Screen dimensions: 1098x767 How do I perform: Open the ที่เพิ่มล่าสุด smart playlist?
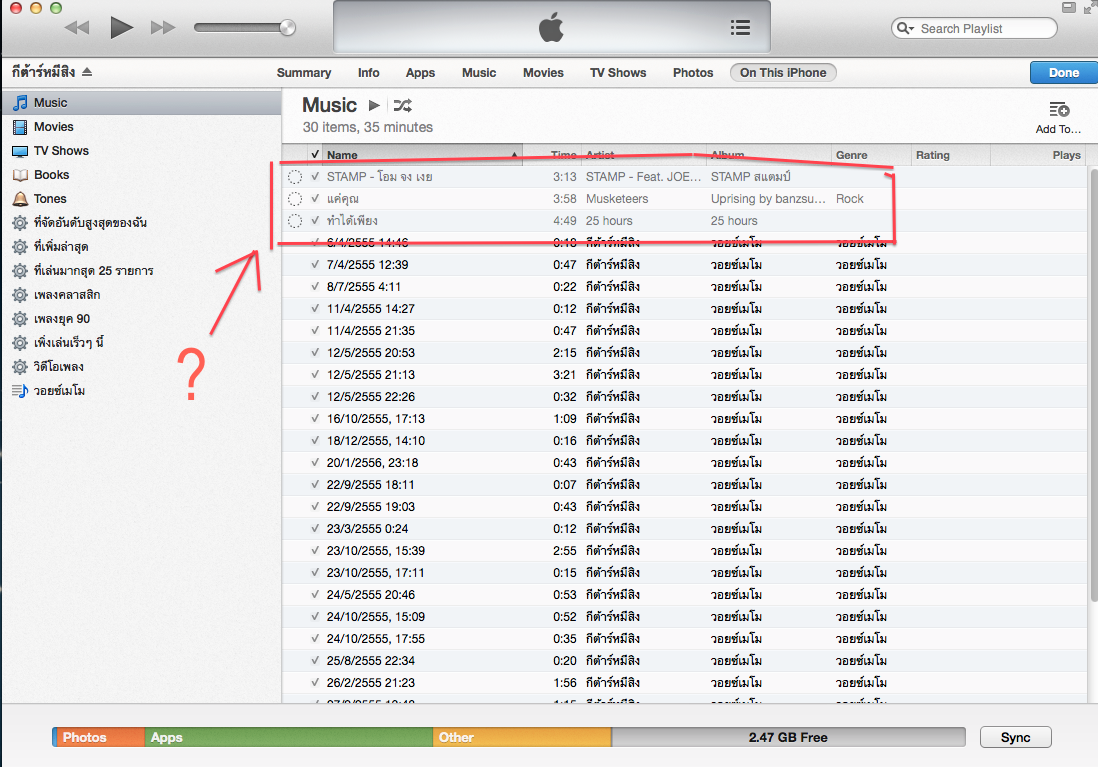[x=141, y=247]
